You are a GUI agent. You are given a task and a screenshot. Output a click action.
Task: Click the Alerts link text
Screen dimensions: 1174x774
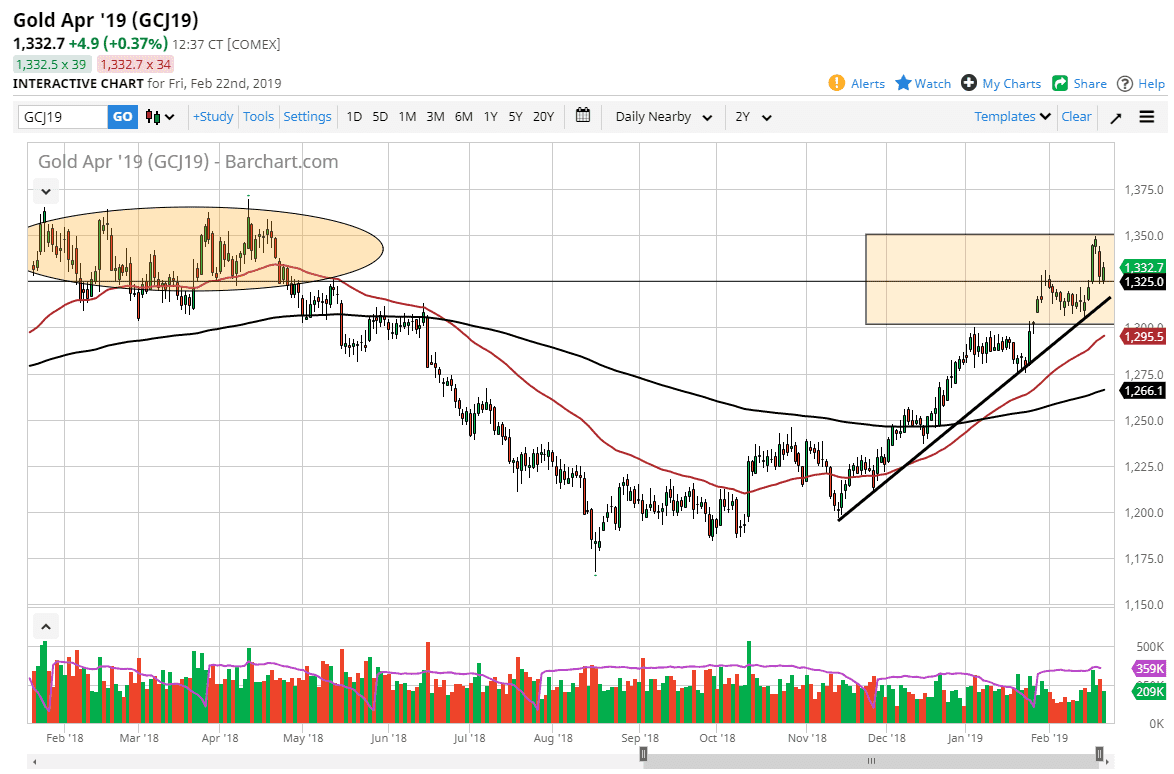pos(868,84)
